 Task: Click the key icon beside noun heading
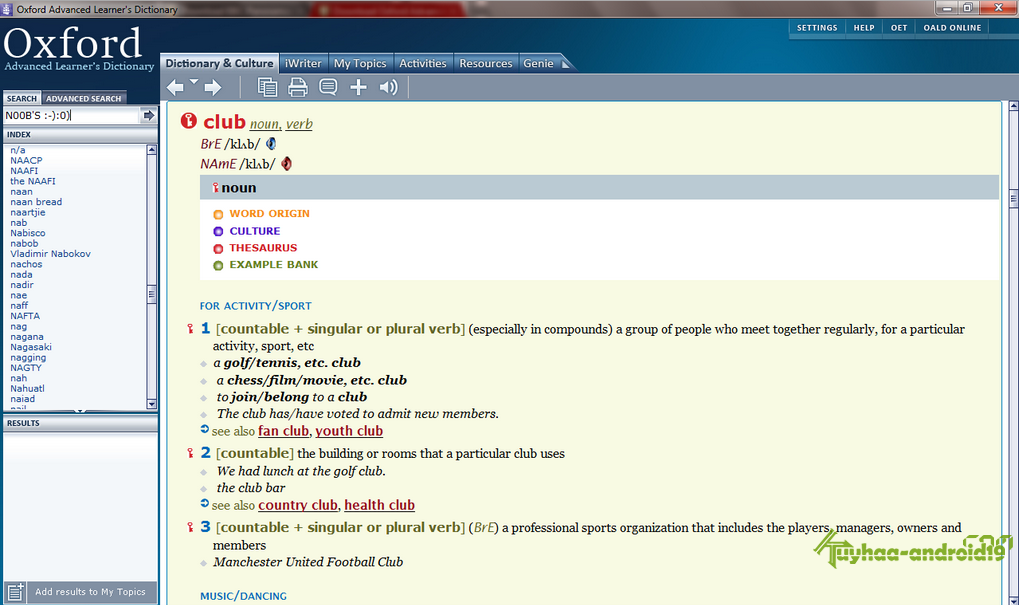click(215, 188)
